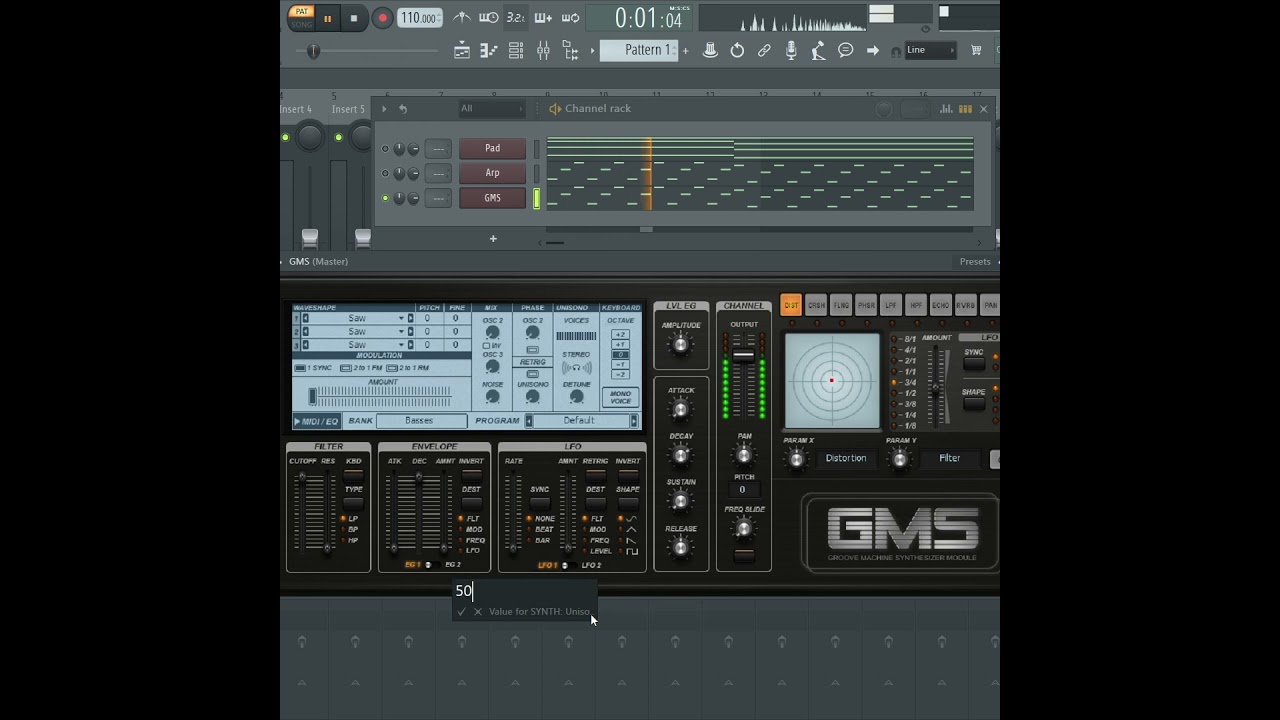Viewport: 1280px width, 720px height.
Task: Select the Pad channel button
Action: pos(492,148)
